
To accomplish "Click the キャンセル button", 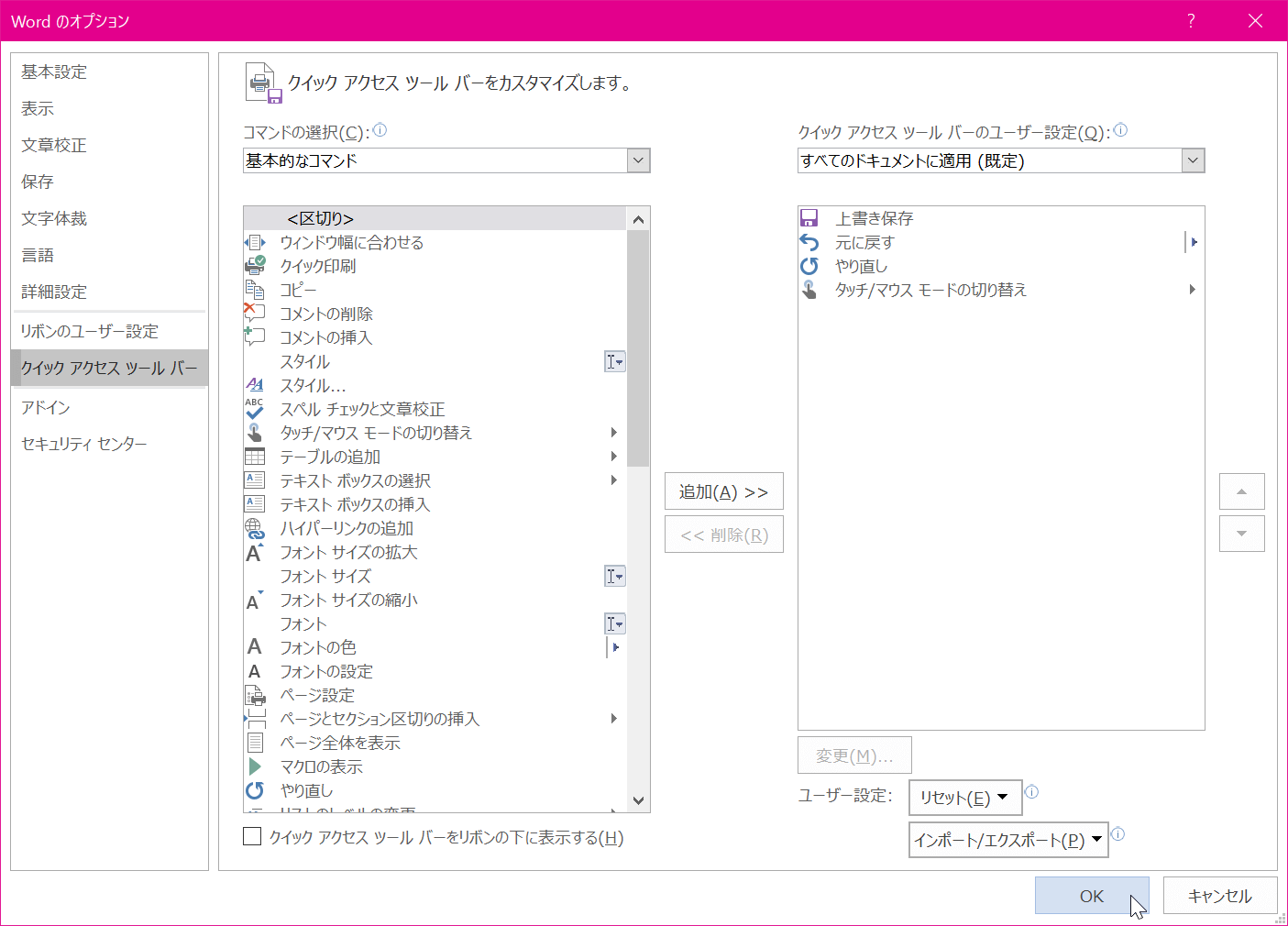I will [1220, 896].
